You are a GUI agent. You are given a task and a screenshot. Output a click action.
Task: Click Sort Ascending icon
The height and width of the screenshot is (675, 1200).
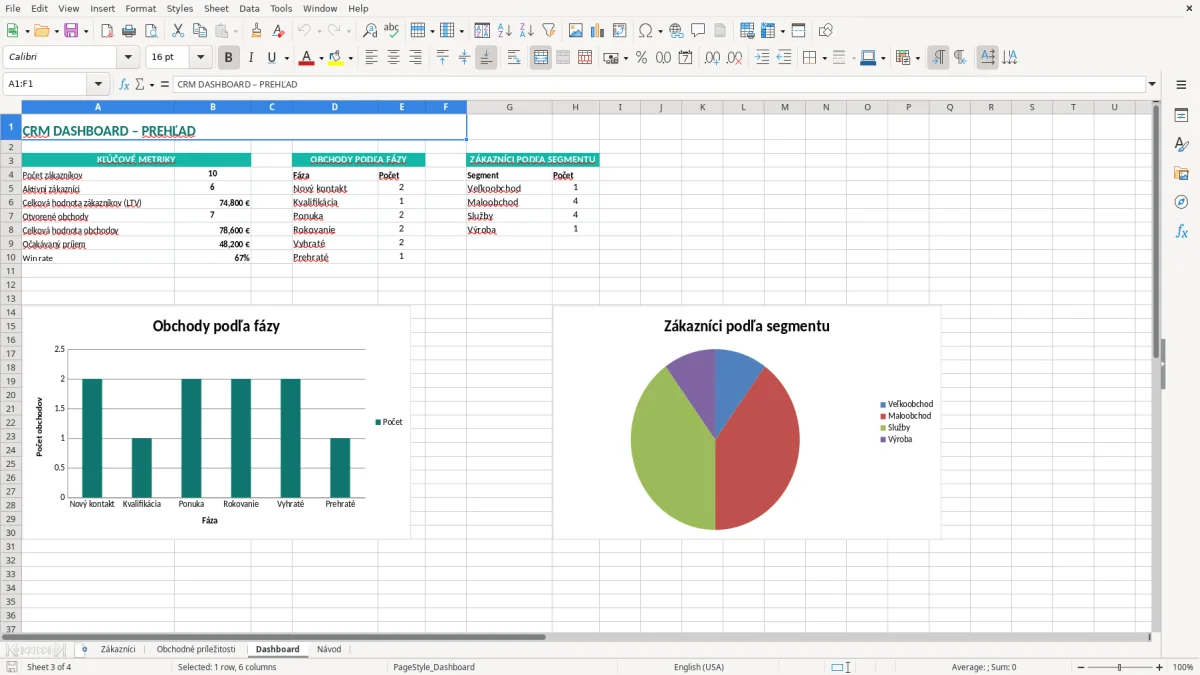pos(505,31)
